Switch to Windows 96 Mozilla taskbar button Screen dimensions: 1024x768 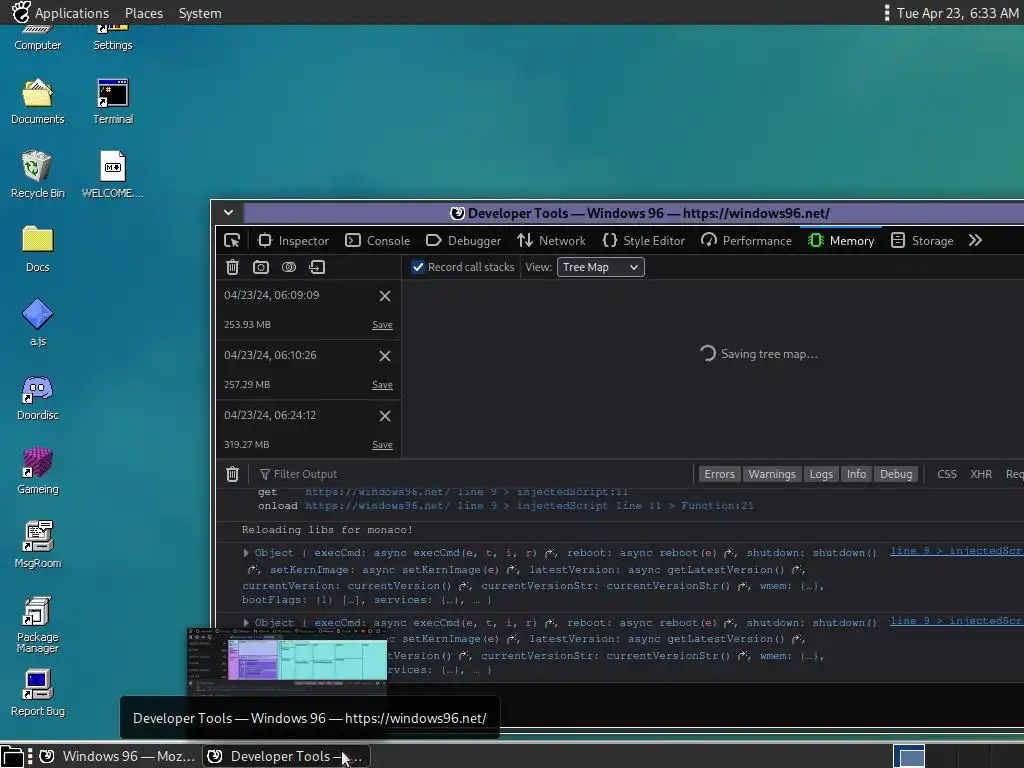pos(118,756)
